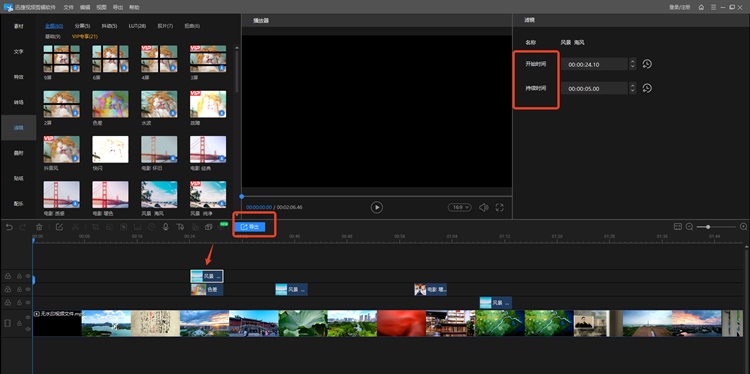Click the timeline clip at 00:56
Viewport: 750px width, 374px height.
pos(430,289)
